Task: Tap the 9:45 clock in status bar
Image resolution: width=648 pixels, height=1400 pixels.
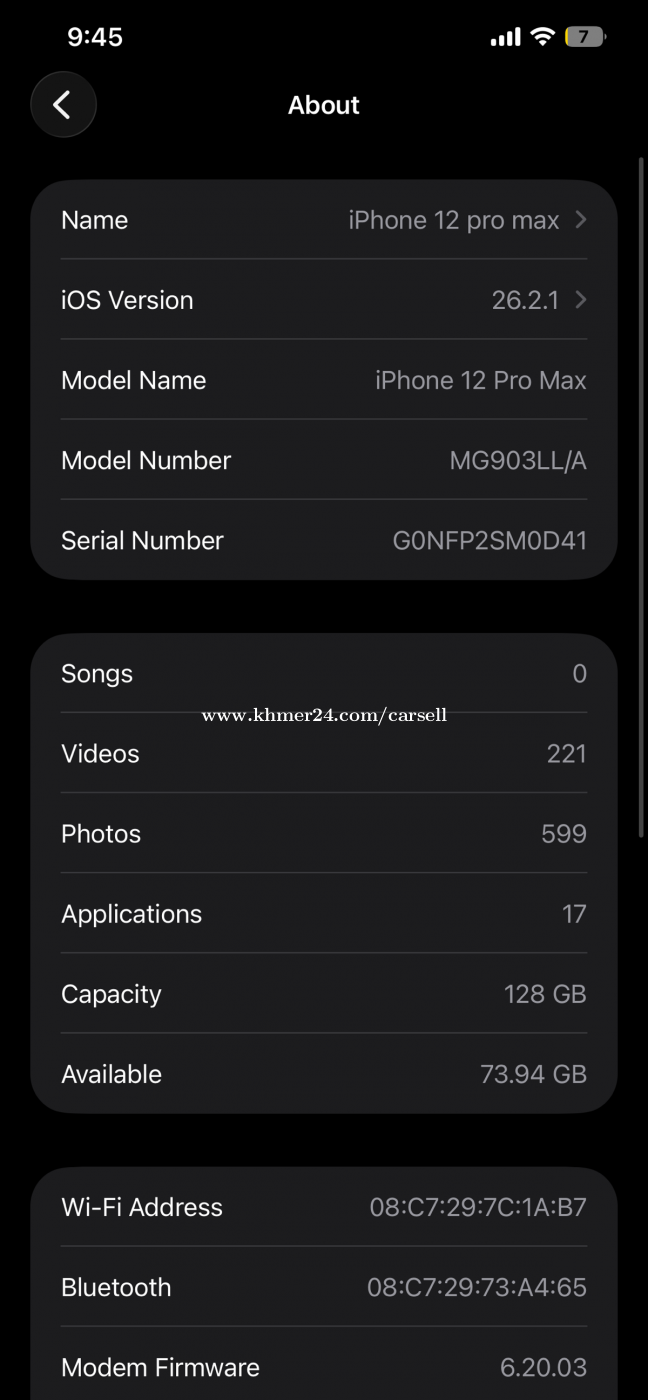Action: point(95,37)
